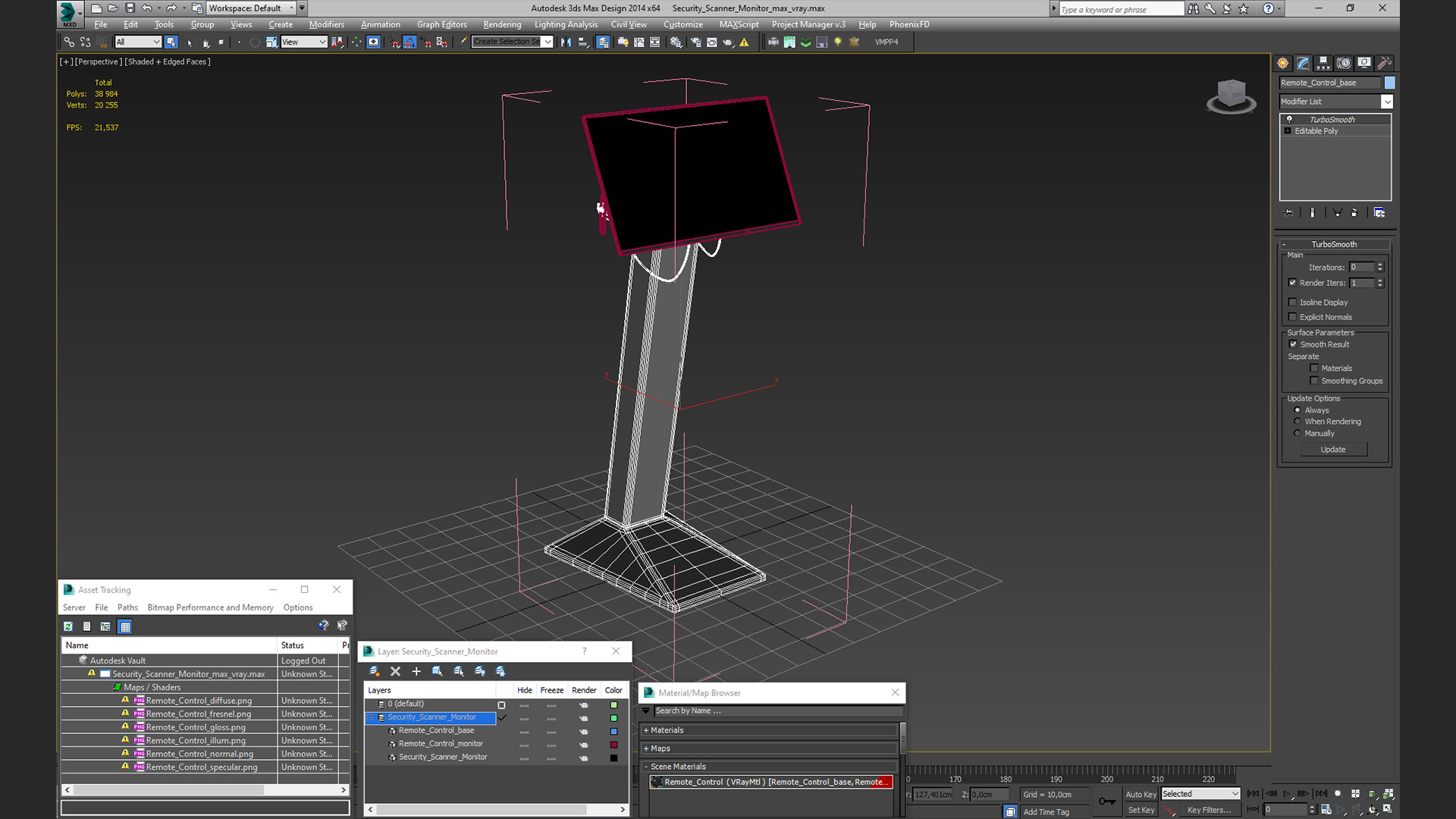Click Go to Start playback button
The width and height of the screenshot is (1456, 819).
click(x=1253, y=794)
